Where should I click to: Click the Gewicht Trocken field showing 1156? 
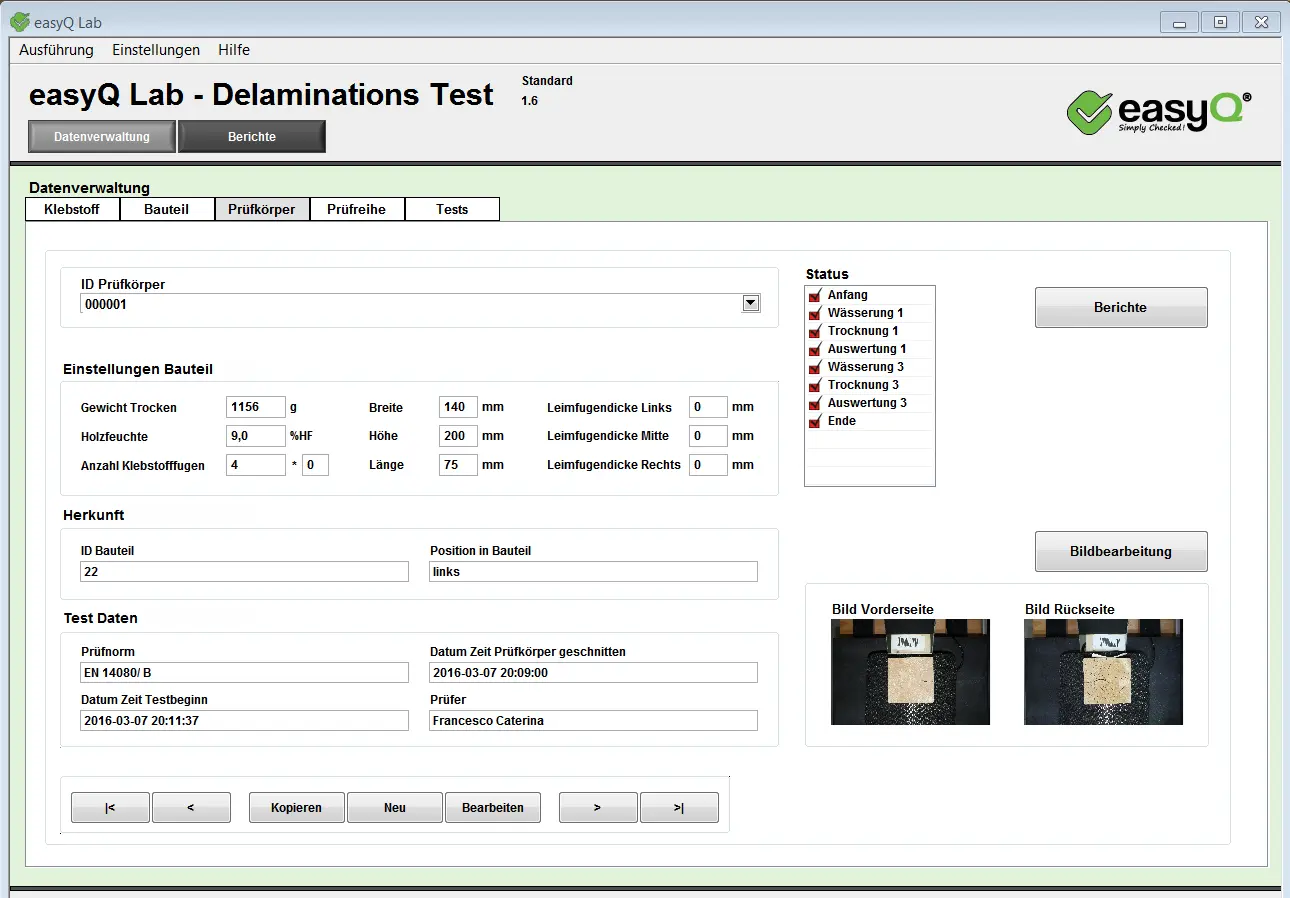[256, 407]
